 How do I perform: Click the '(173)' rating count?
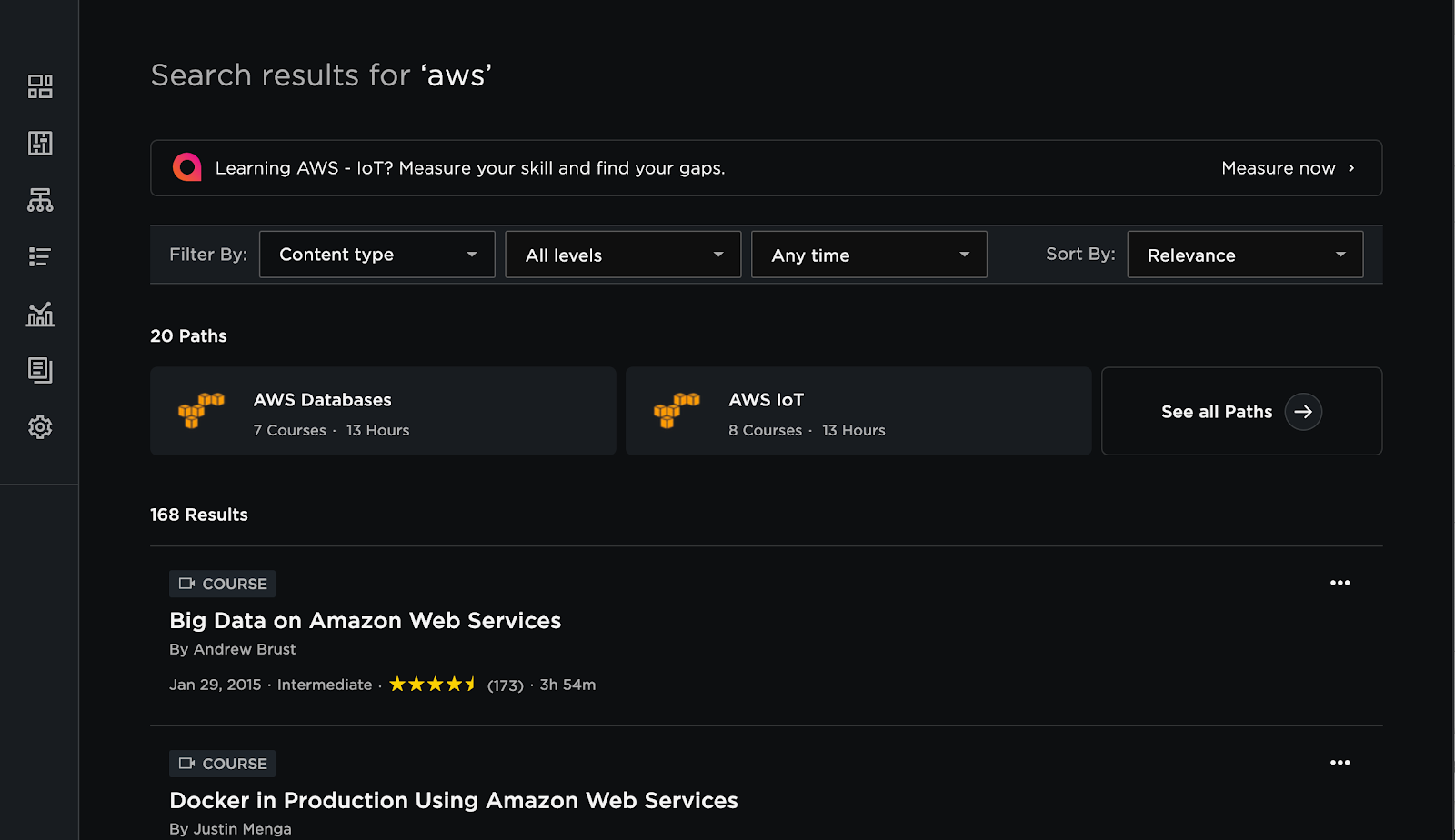(506, 685)
